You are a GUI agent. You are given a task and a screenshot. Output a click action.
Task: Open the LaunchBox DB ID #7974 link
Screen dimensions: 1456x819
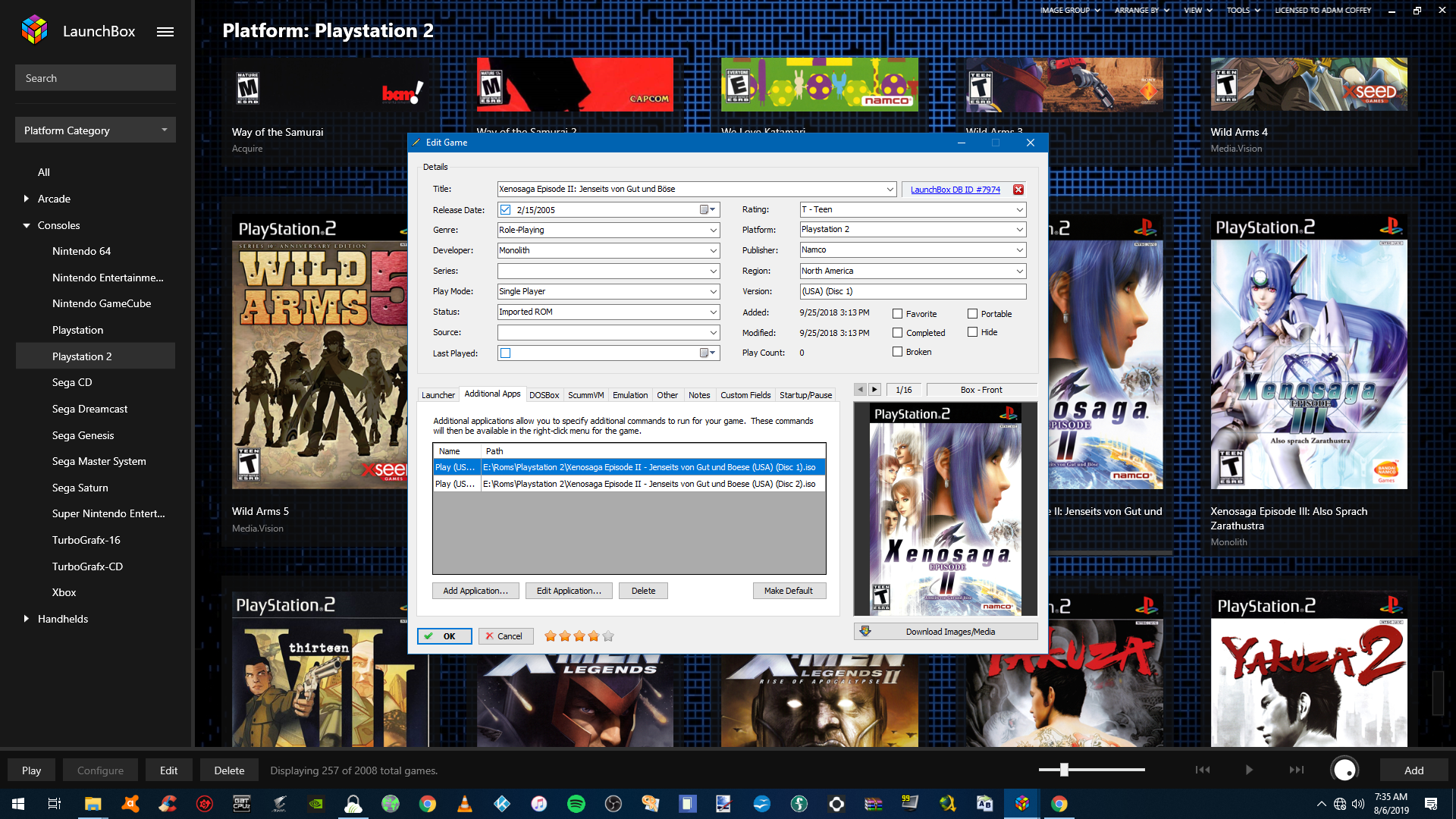[x=955, y=190]
